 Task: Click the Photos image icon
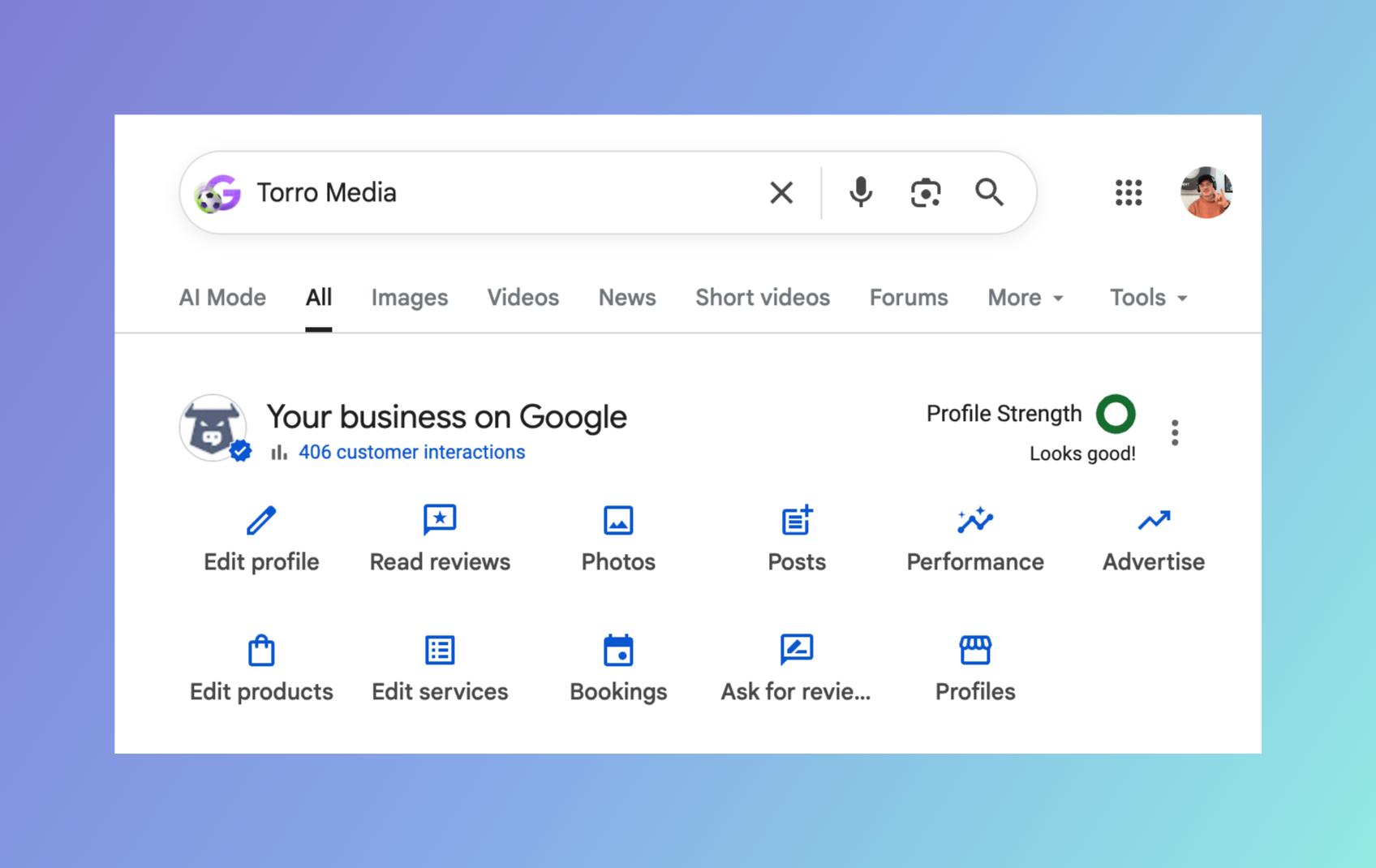coord(618,521)
